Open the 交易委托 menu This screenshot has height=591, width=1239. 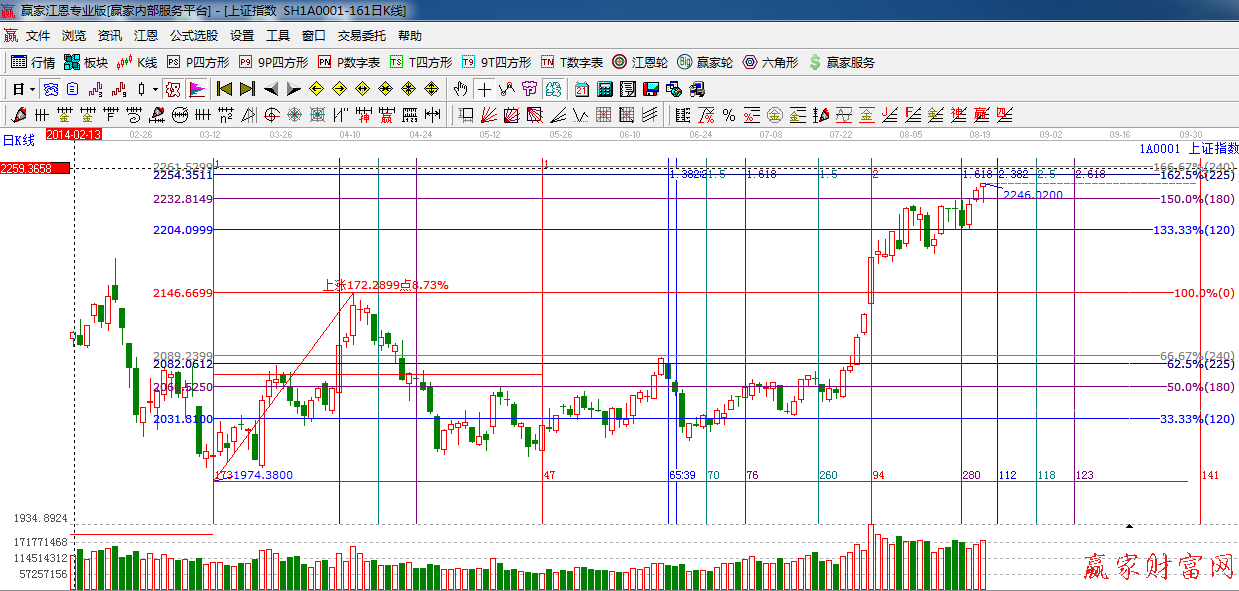[x=361, y=36]
